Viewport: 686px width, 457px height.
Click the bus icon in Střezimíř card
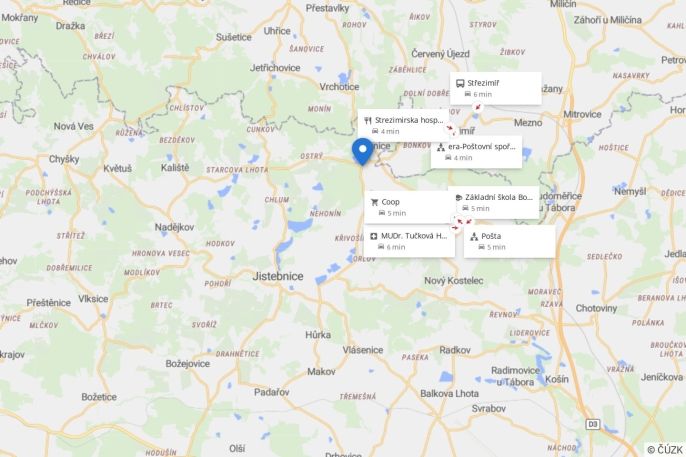[x=460, y=83]
